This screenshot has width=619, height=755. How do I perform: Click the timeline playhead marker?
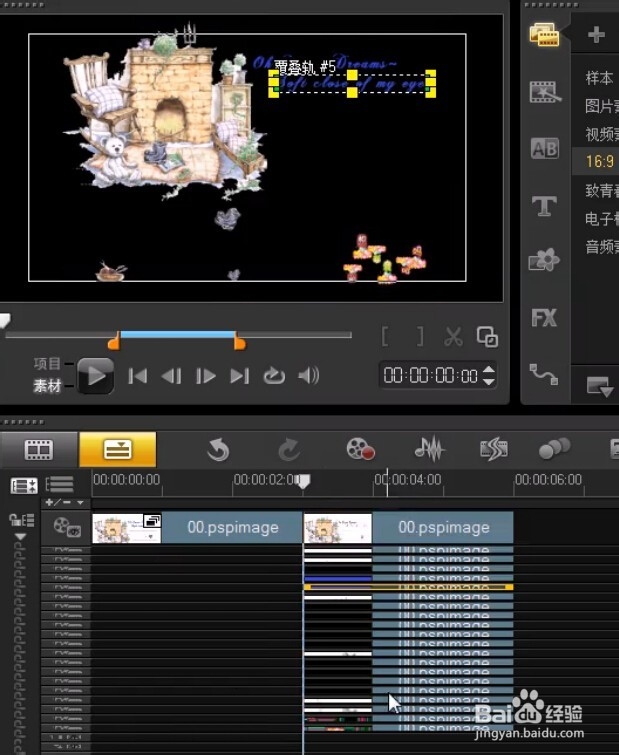tap(304, 481)
